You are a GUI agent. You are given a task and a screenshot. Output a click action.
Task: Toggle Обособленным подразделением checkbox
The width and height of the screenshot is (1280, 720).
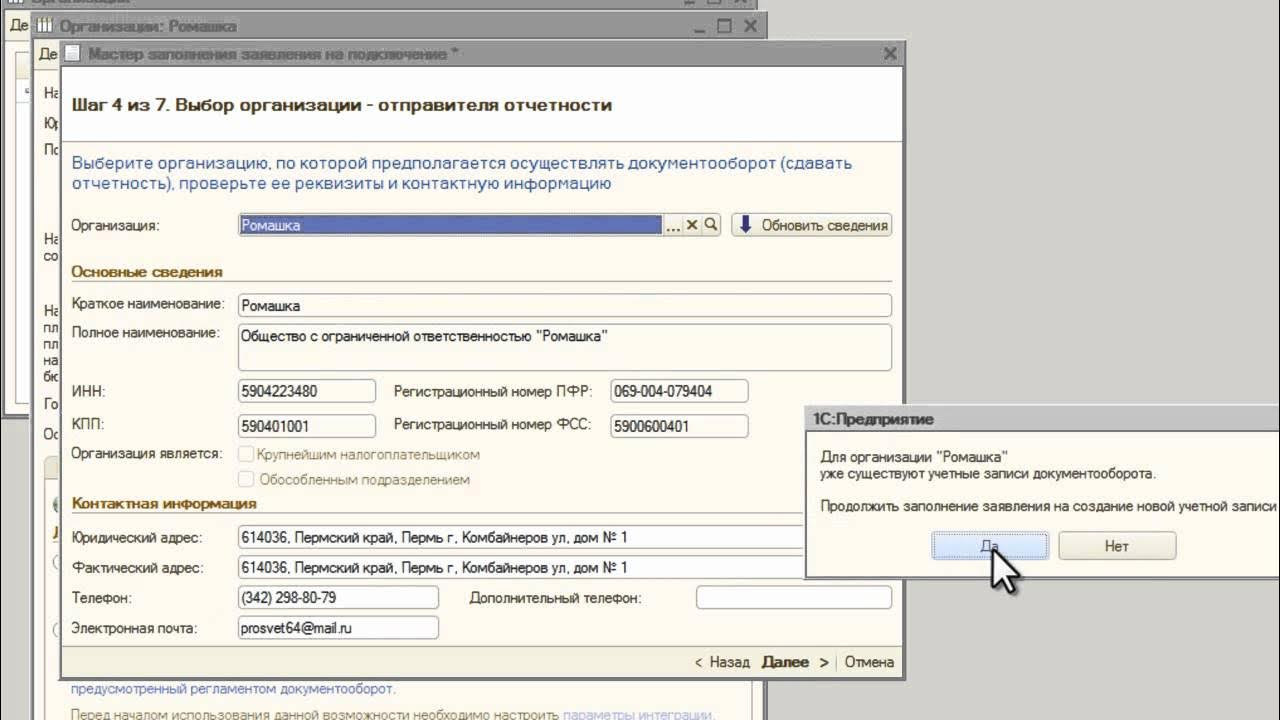point(245,480)
